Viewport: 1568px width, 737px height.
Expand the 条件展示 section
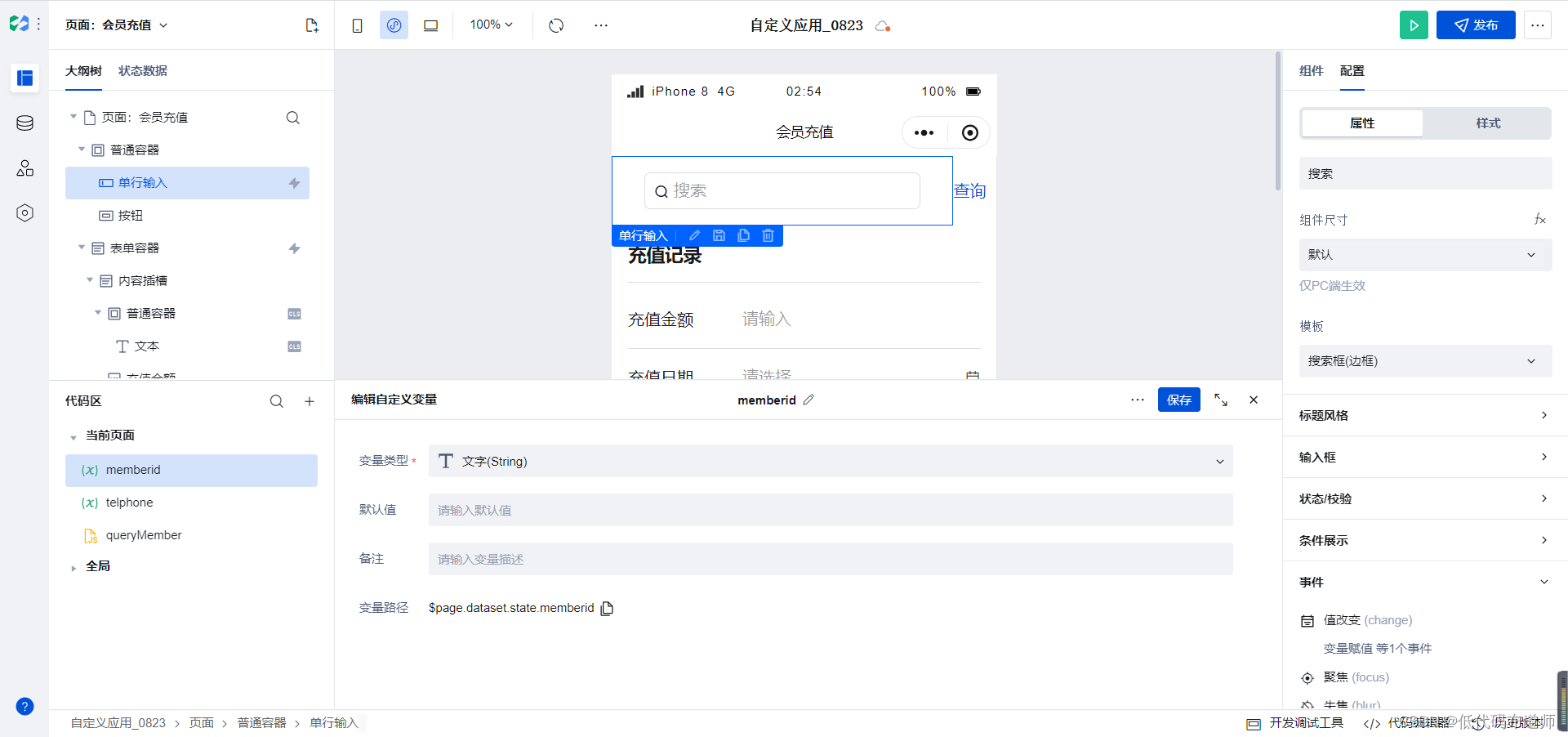[1425, 540]
